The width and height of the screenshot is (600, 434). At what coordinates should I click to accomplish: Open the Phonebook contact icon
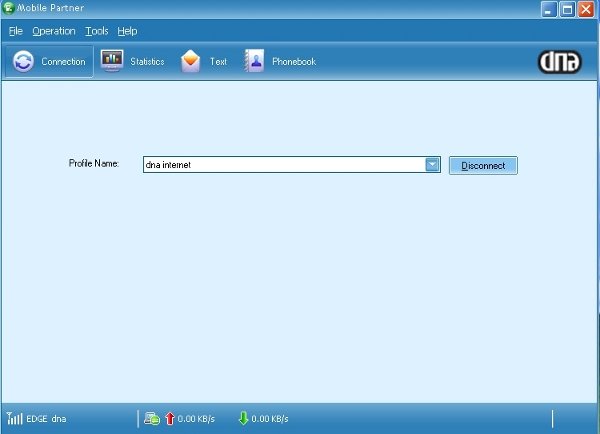point(254,60)
